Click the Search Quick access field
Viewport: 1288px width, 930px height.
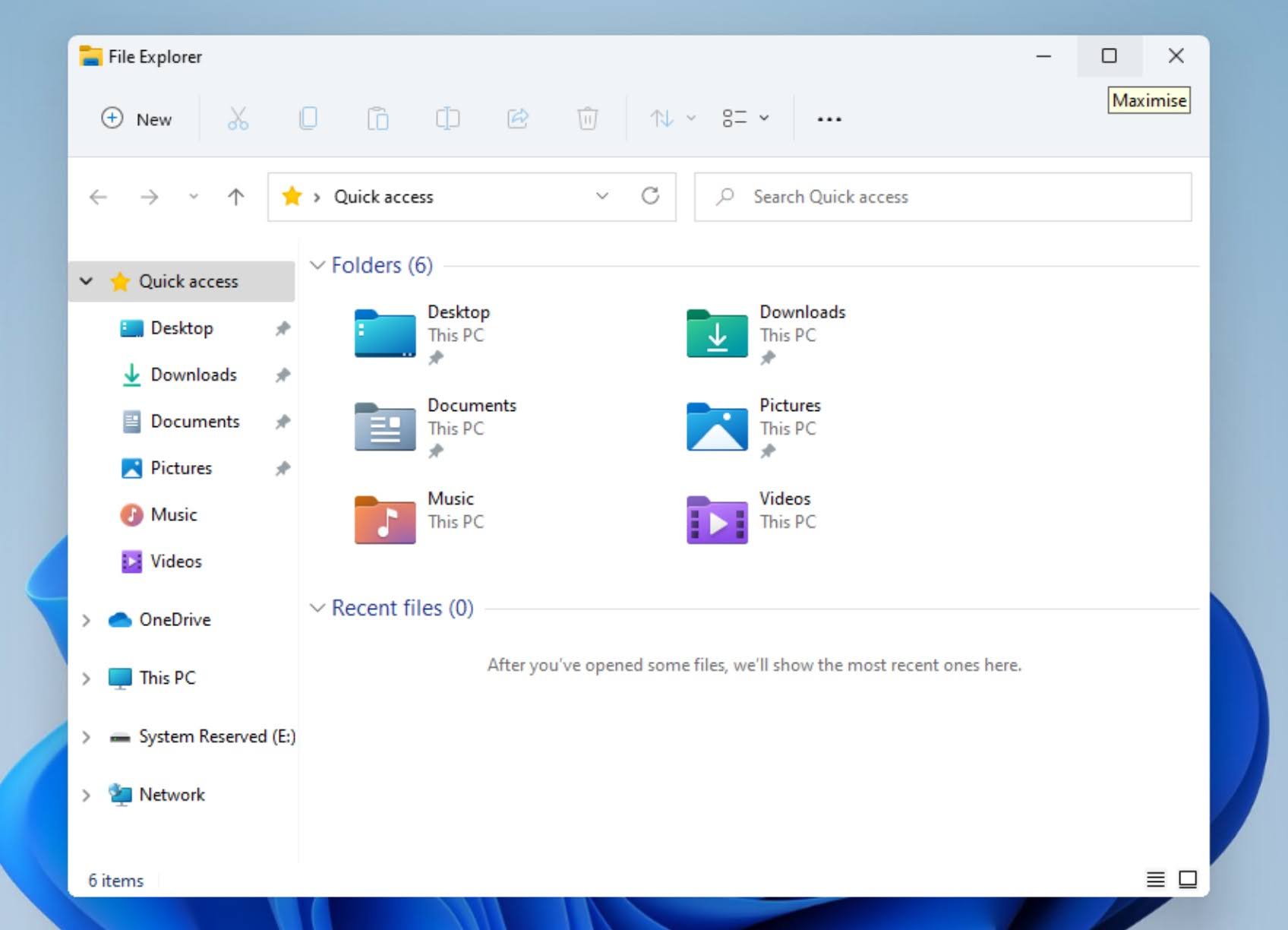(x=942, y=197)
